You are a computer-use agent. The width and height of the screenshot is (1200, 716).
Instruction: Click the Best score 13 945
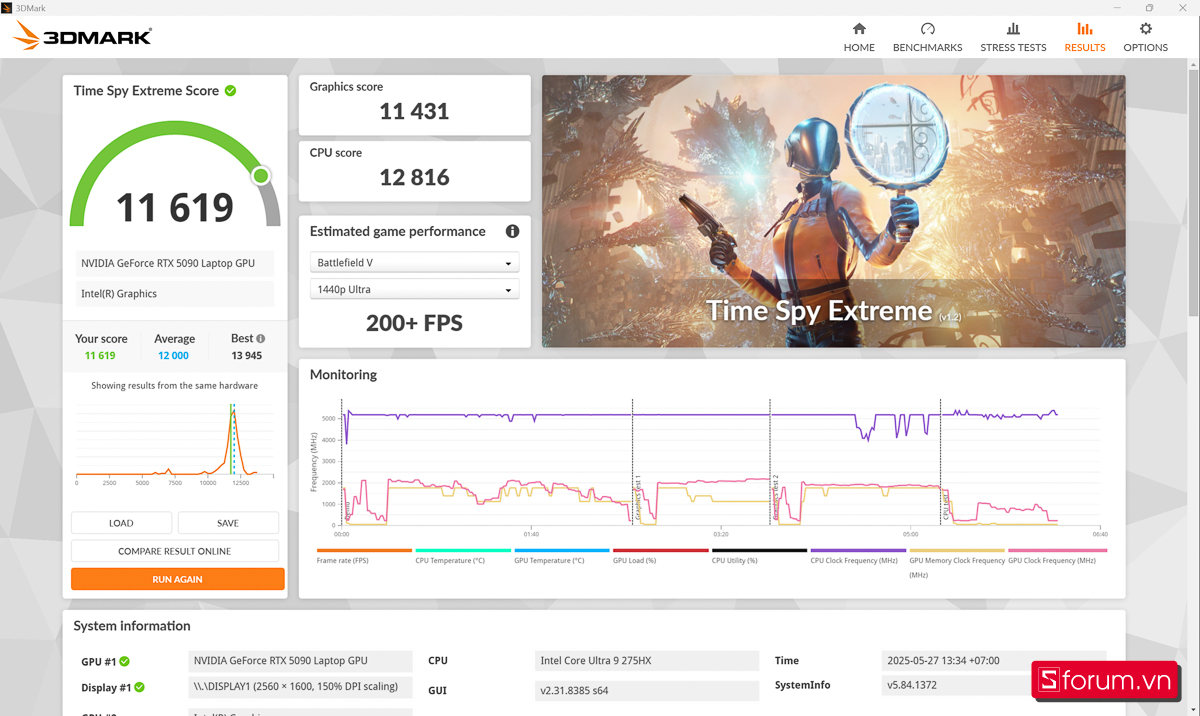(246, 356)
